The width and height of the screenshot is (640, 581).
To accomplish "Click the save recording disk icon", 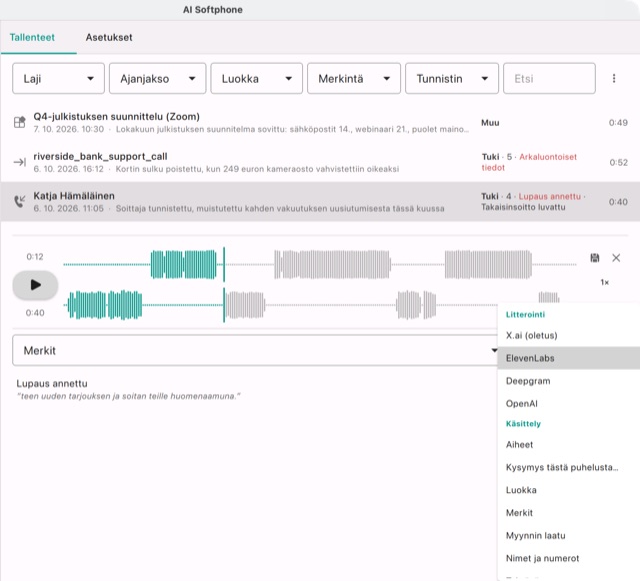I will point(595,258).
